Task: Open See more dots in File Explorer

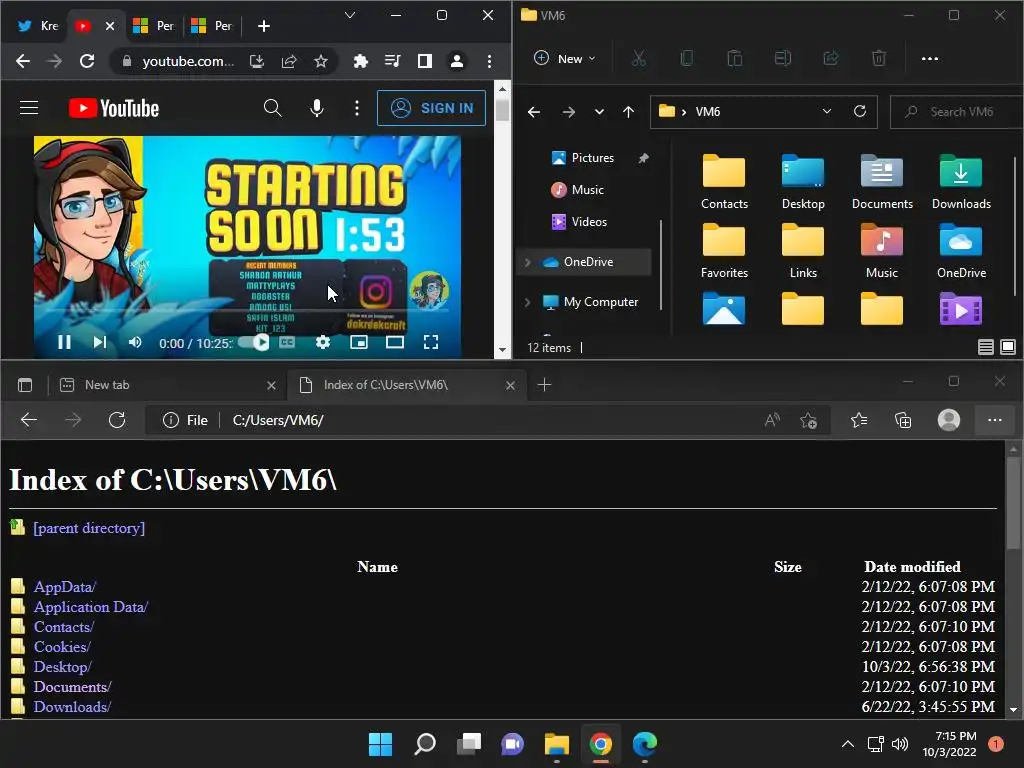Action: pyautogui.click(x=929, y=59)
